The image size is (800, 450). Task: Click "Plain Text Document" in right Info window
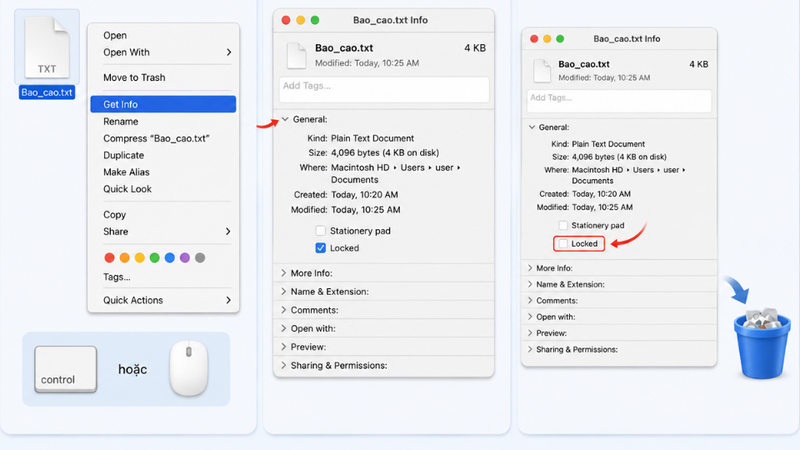[608, 144]
